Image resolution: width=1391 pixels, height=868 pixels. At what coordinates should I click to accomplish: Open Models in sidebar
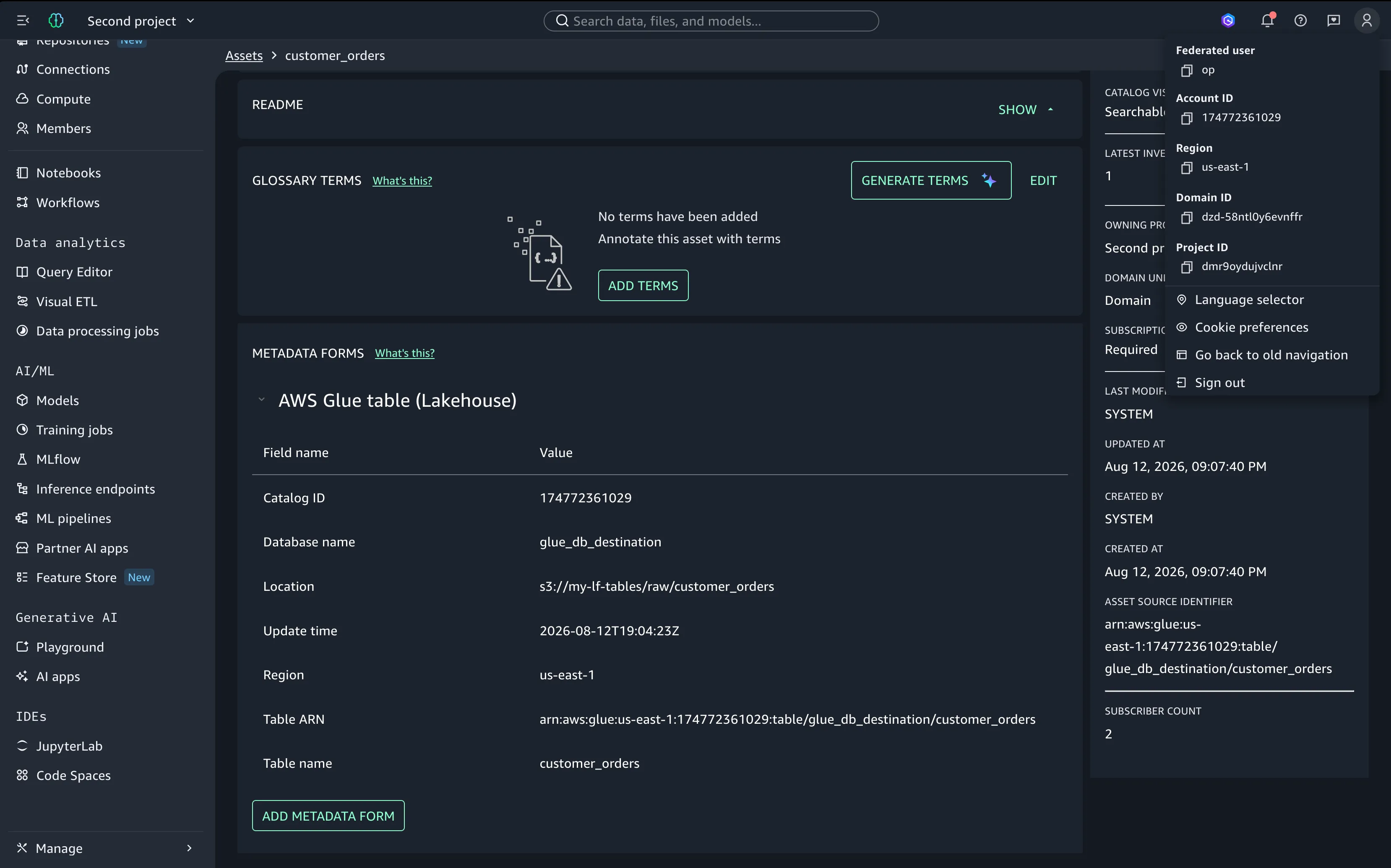tap(57, 401)
